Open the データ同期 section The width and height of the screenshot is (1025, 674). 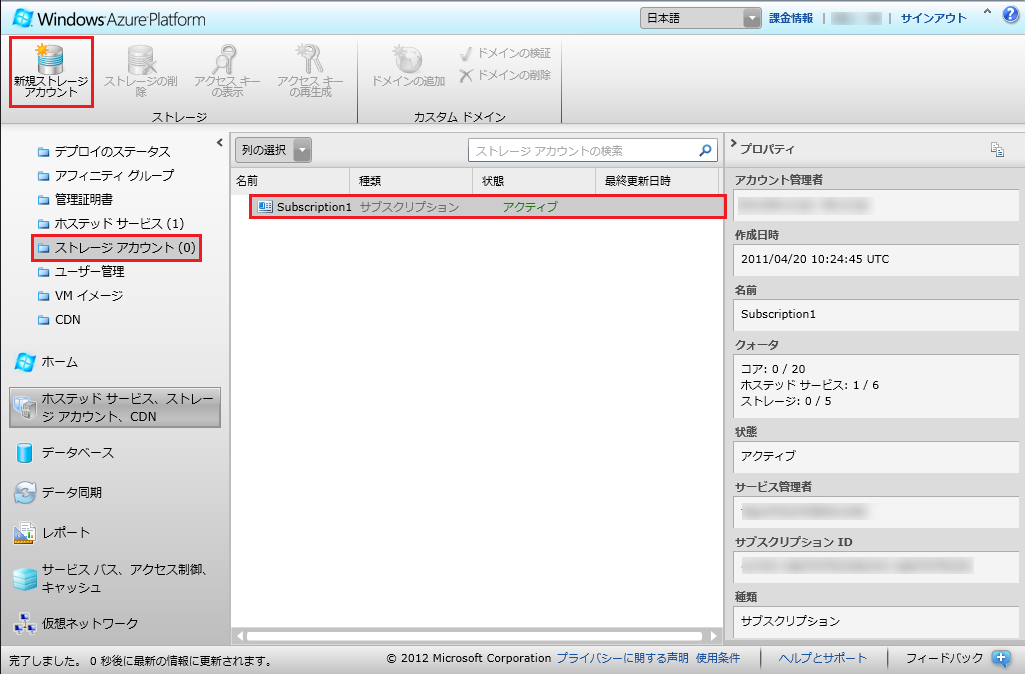coord(58,492)
